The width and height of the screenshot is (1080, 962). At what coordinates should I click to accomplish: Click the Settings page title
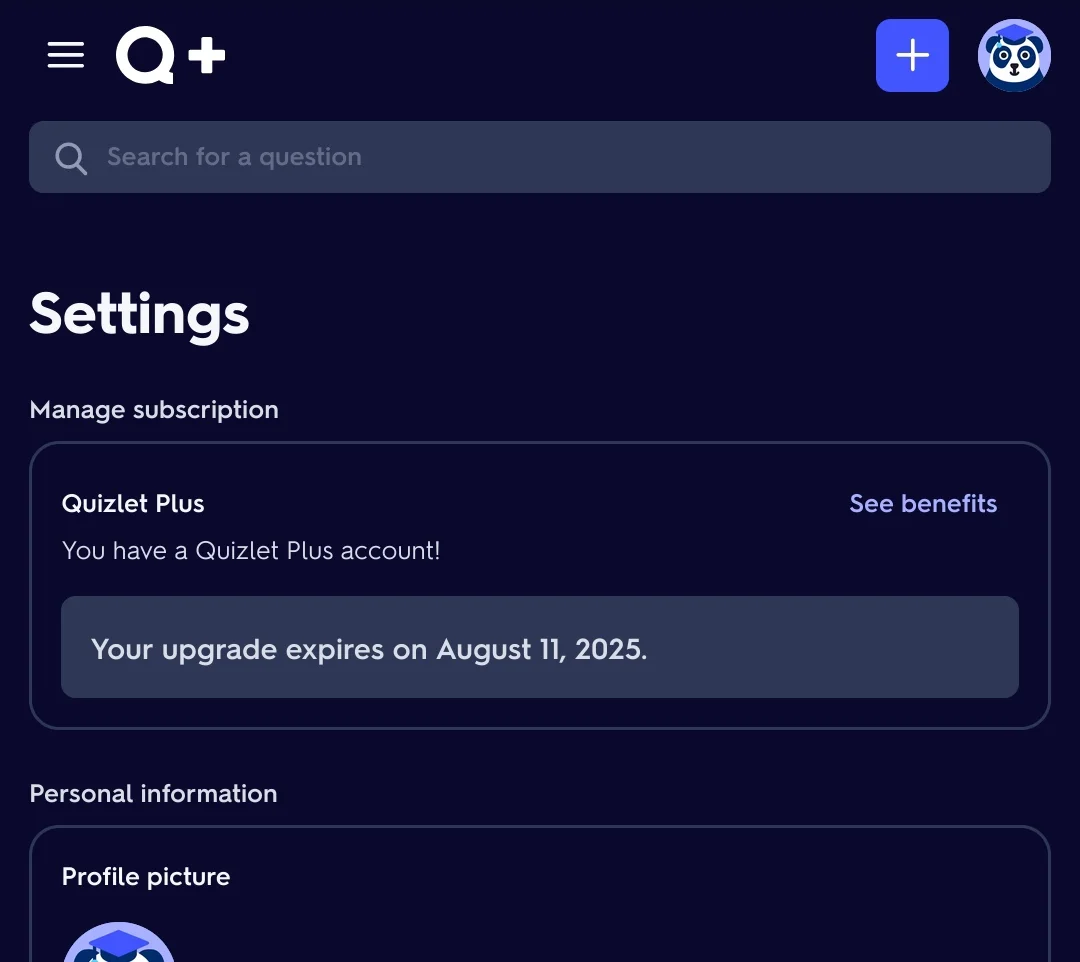[x=139, y=315]
